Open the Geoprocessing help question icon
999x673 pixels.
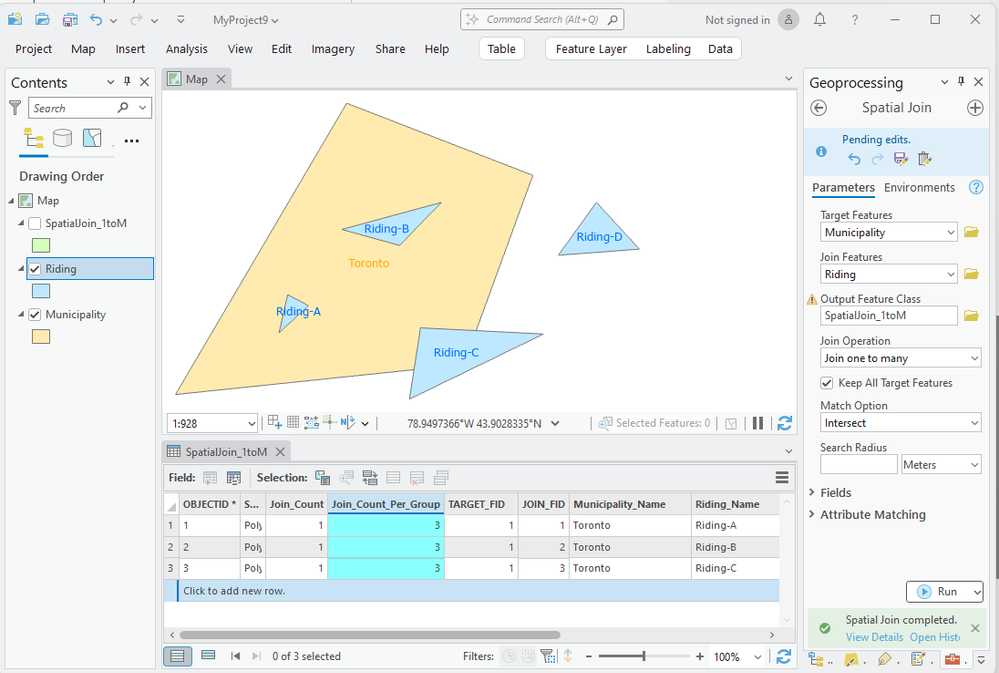click(x=975, y=187)
